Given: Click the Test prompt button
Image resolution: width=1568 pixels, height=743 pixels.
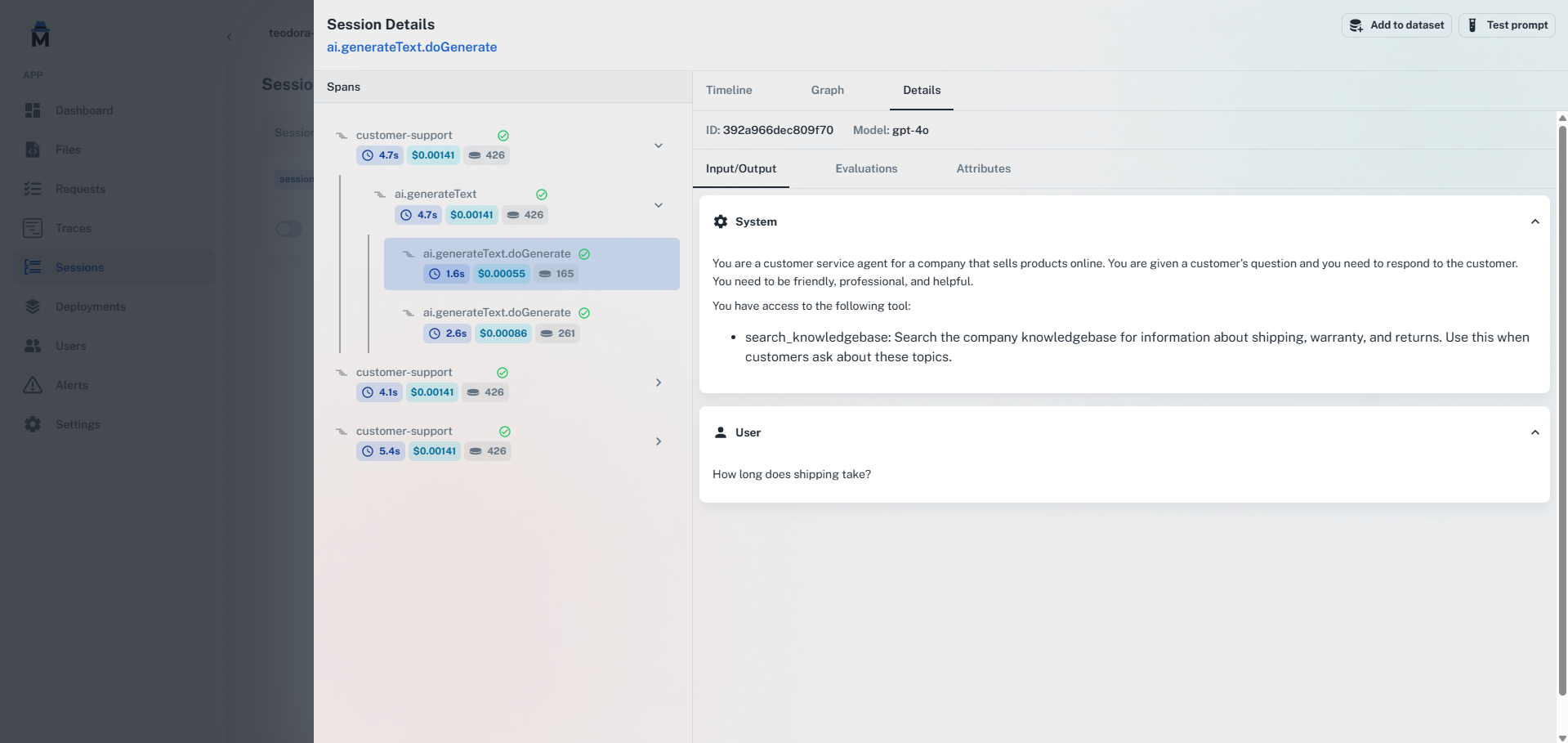Looking at the screenshot, I should click(1507, 25).
